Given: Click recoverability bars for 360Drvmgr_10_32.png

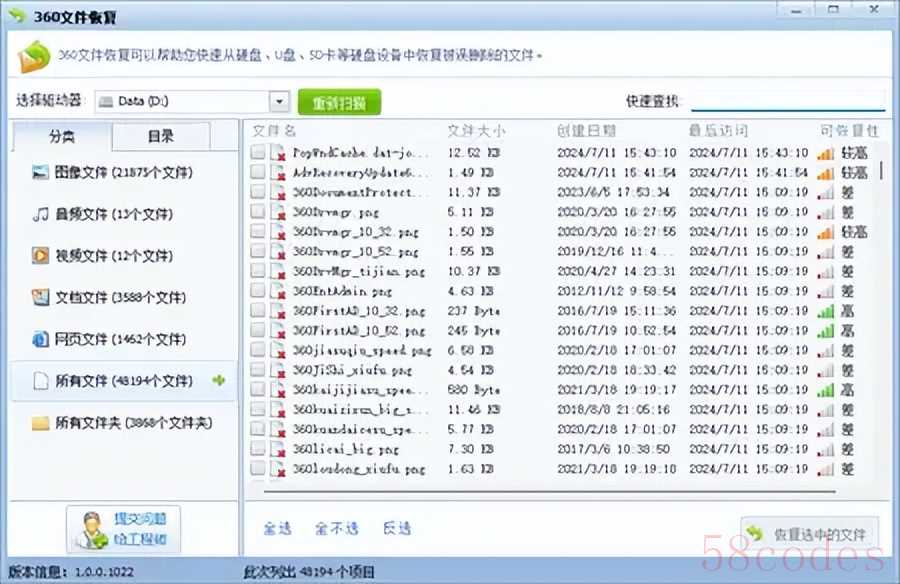Looking at the screenshot, I should tap(825, 233).
